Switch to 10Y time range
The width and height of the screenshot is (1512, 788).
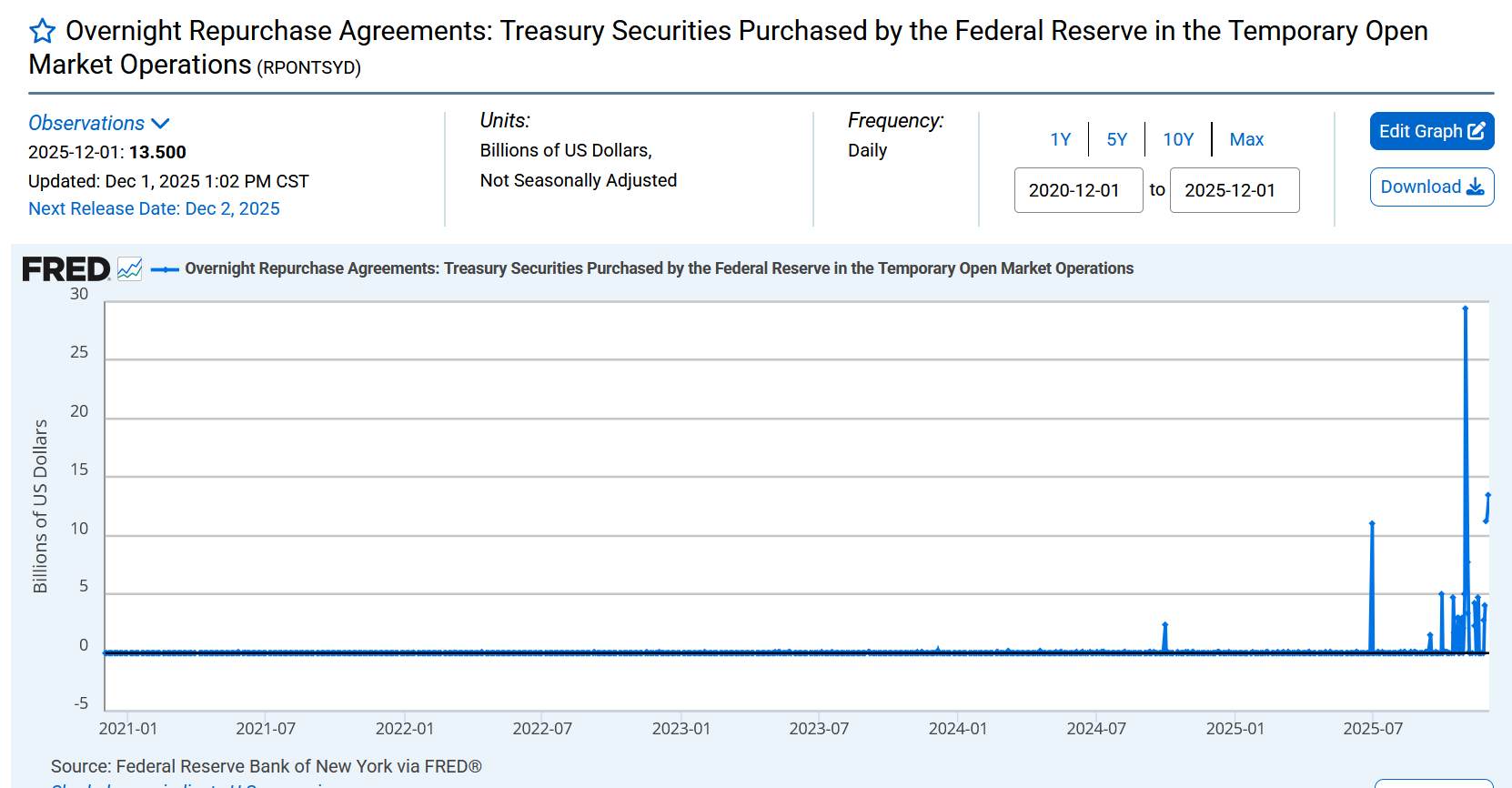tap(1177, 139)
